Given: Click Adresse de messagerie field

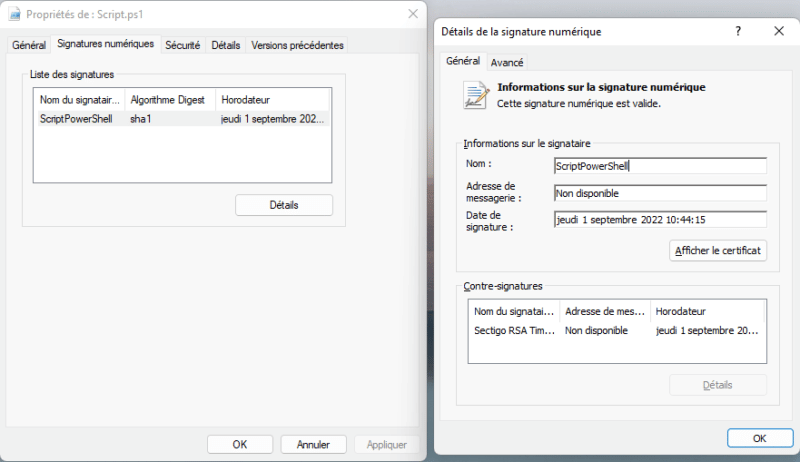Looking at the screenshot, I should coord(660,193).
